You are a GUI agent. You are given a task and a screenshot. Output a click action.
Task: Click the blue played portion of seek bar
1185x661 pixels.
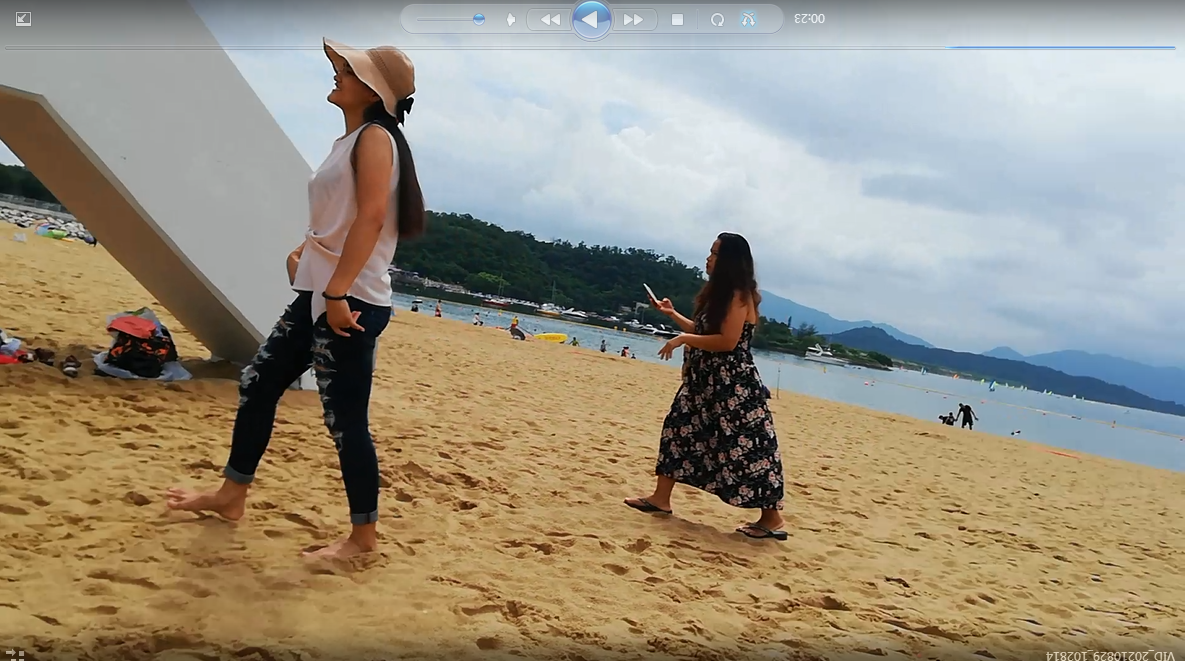tap(1060, 47)
